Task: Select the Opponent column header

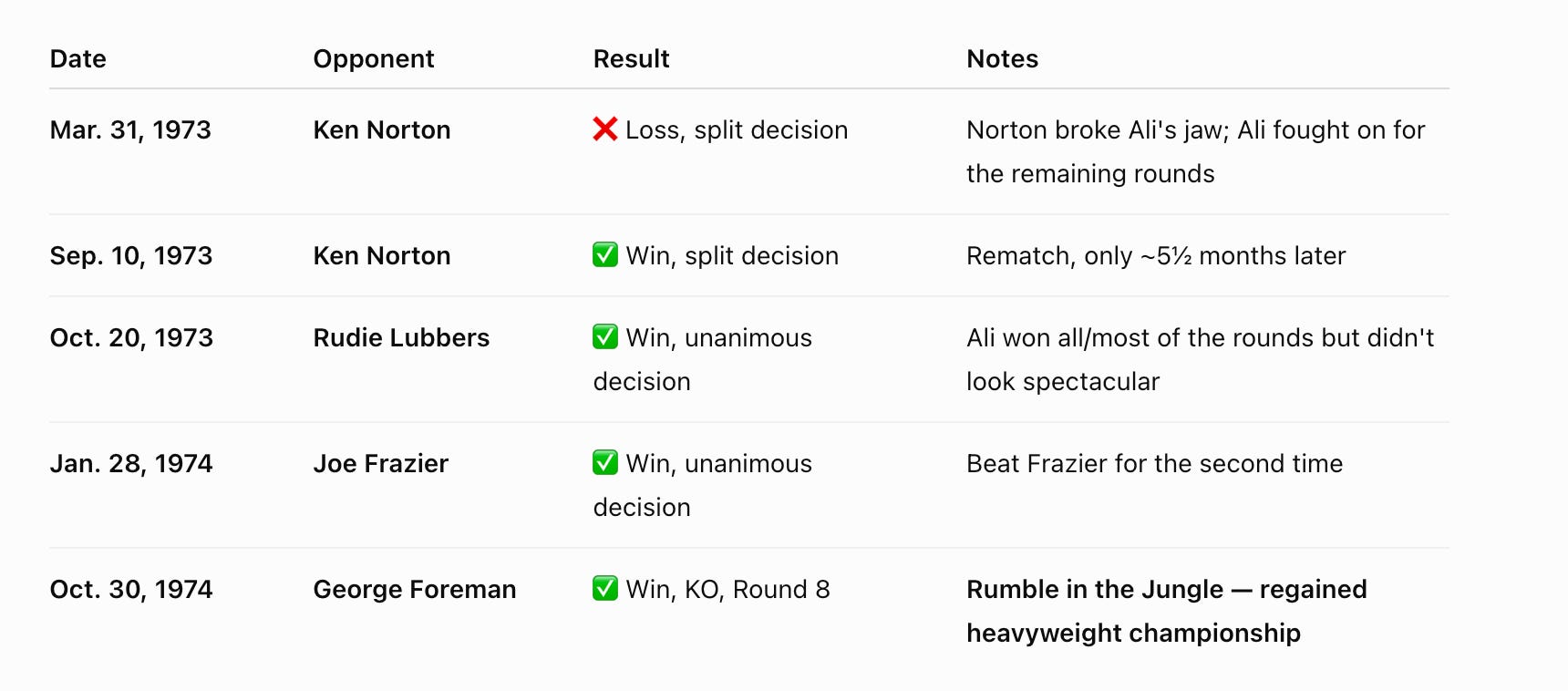Action: pyautogui.click(x=374, y=59)
